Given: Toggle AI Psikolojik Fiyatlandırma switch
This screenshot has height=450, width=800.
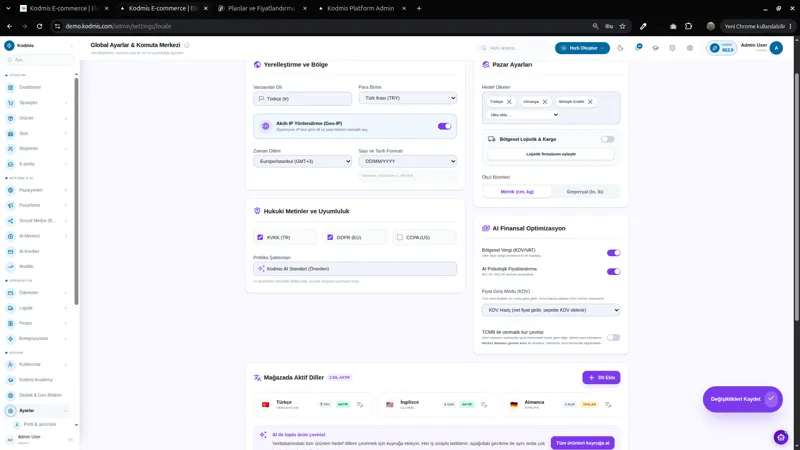Looking at the screenshot, I should 613,271.
